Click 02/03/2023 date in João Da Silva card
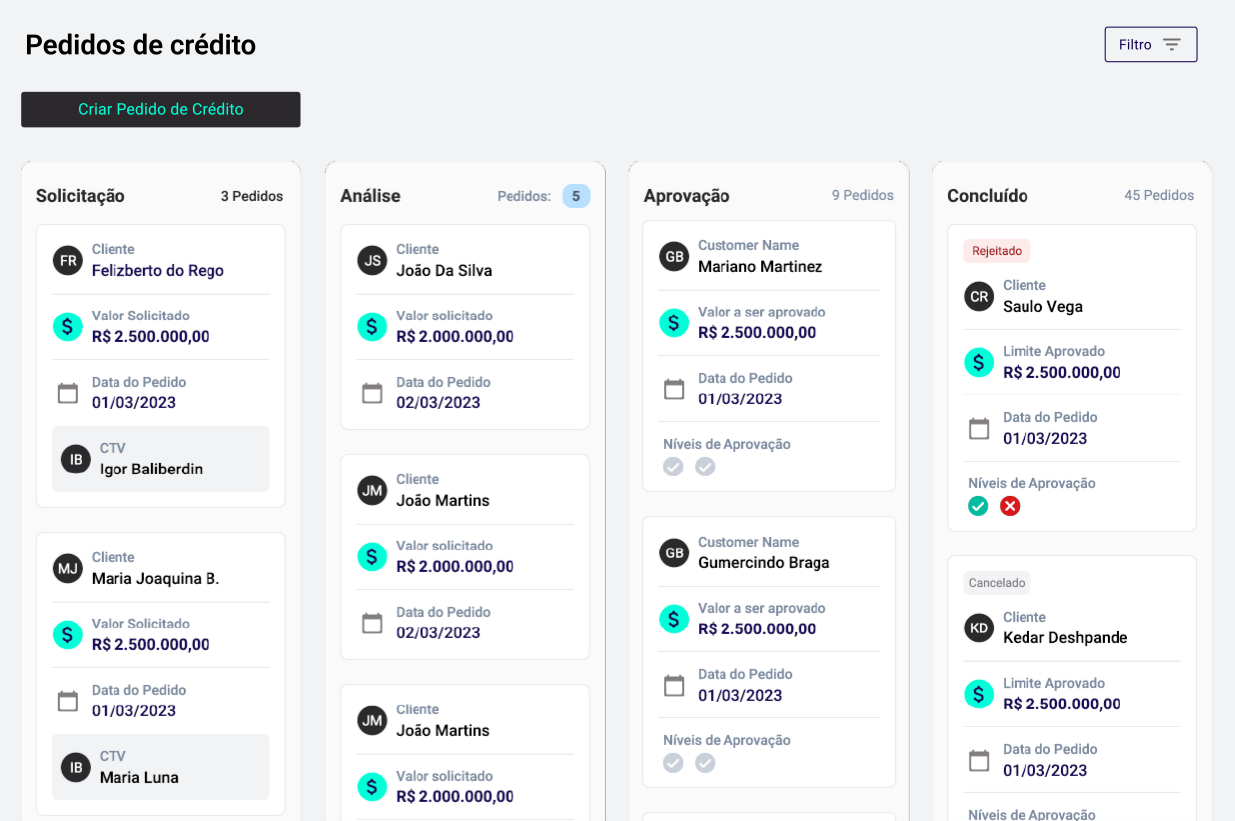Image resolution: width=1235 pixels, height=821 pixels. 438,403
